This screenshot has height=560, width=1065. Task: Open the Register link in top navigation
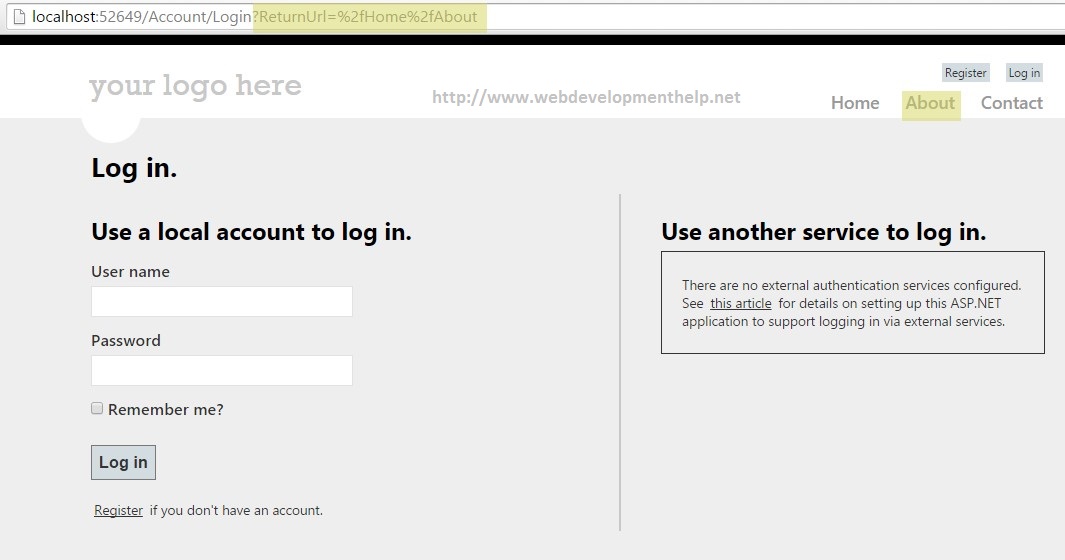[965, 73]
